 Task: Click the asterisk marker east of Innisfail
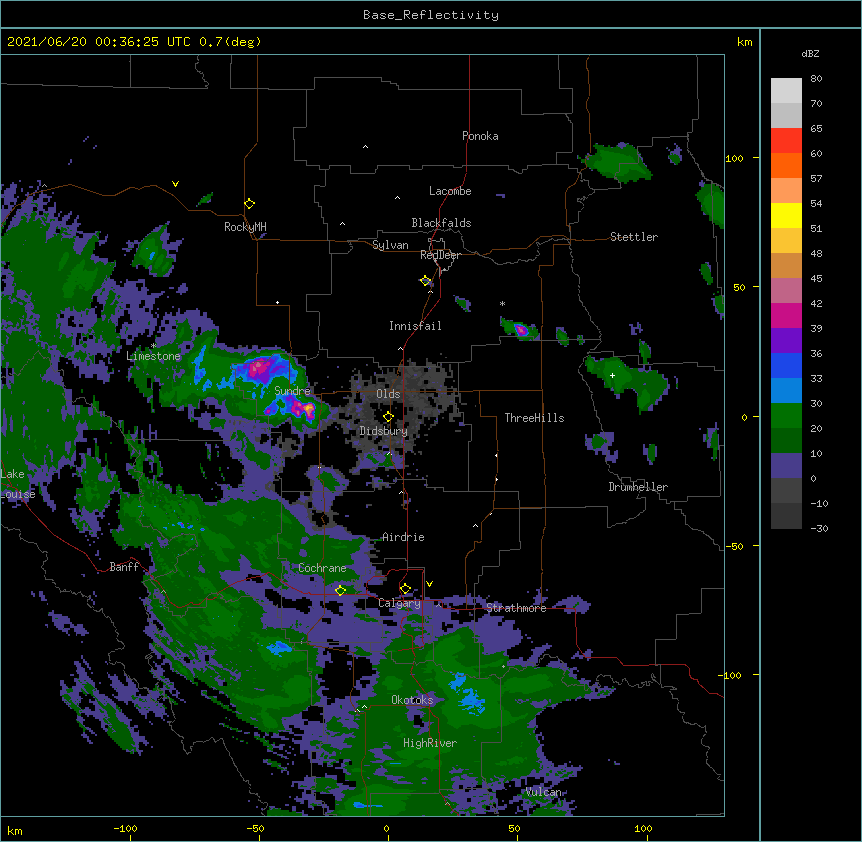point(502,303)
